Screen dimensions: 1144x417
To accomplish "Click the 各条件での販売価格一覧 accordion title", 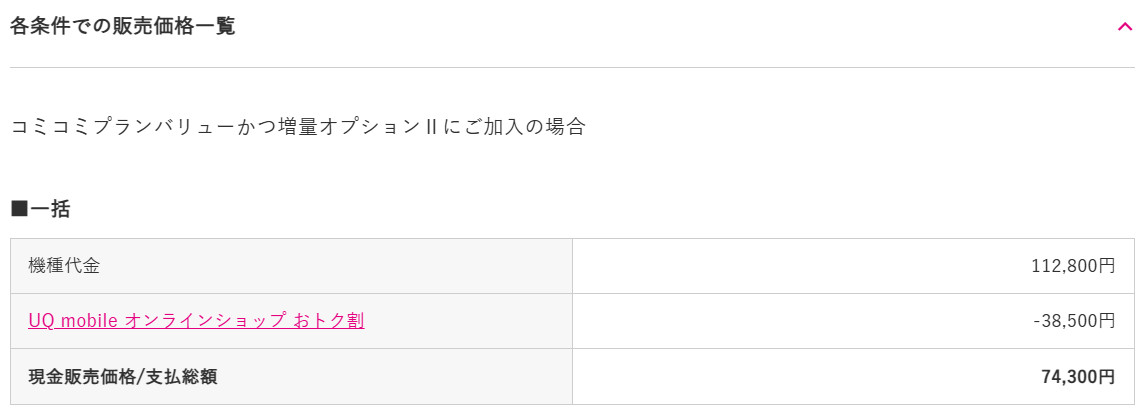I will click(123, 26).
